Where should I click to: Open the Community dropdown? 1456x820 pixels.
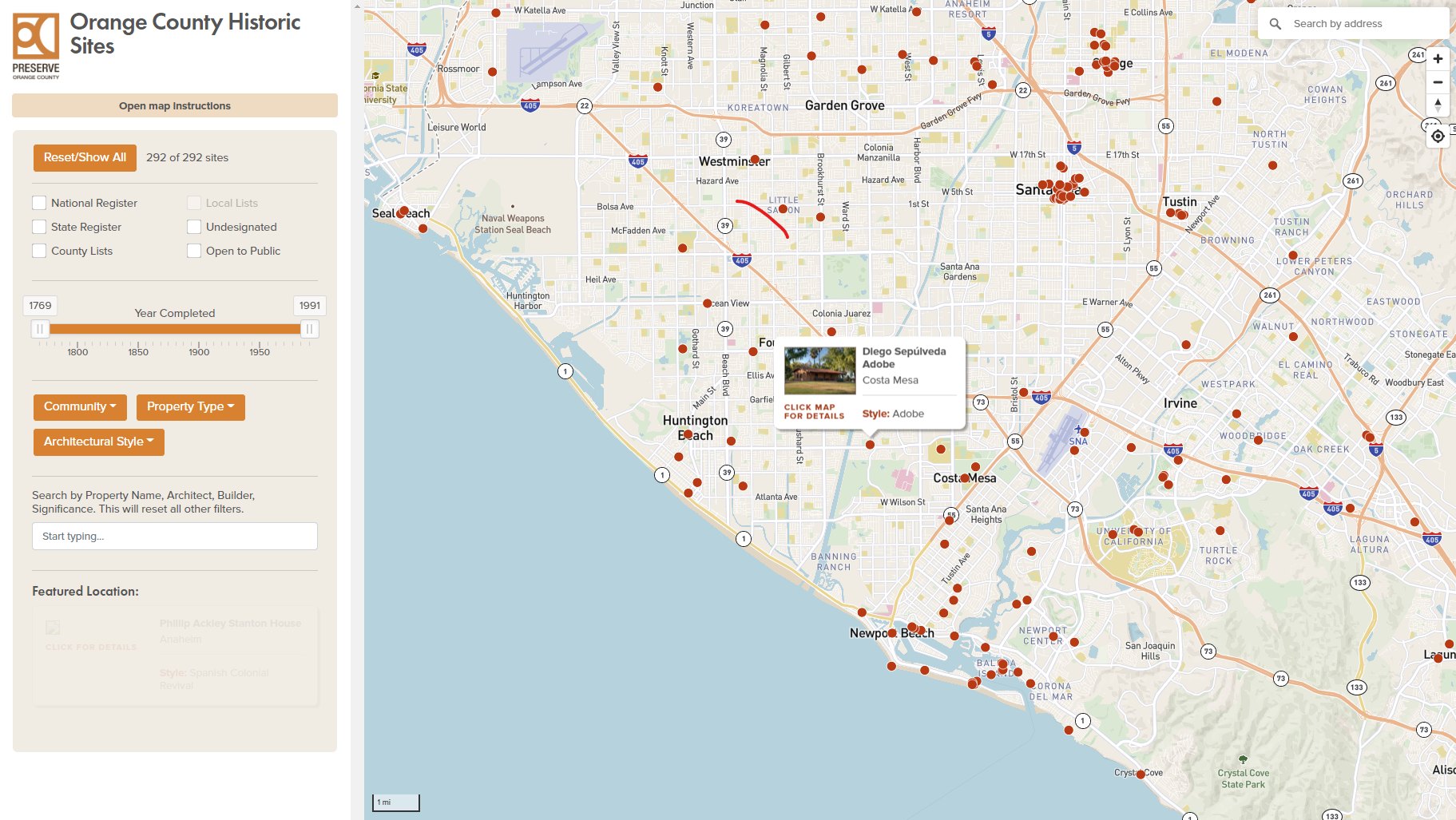(x=80, y=406)
